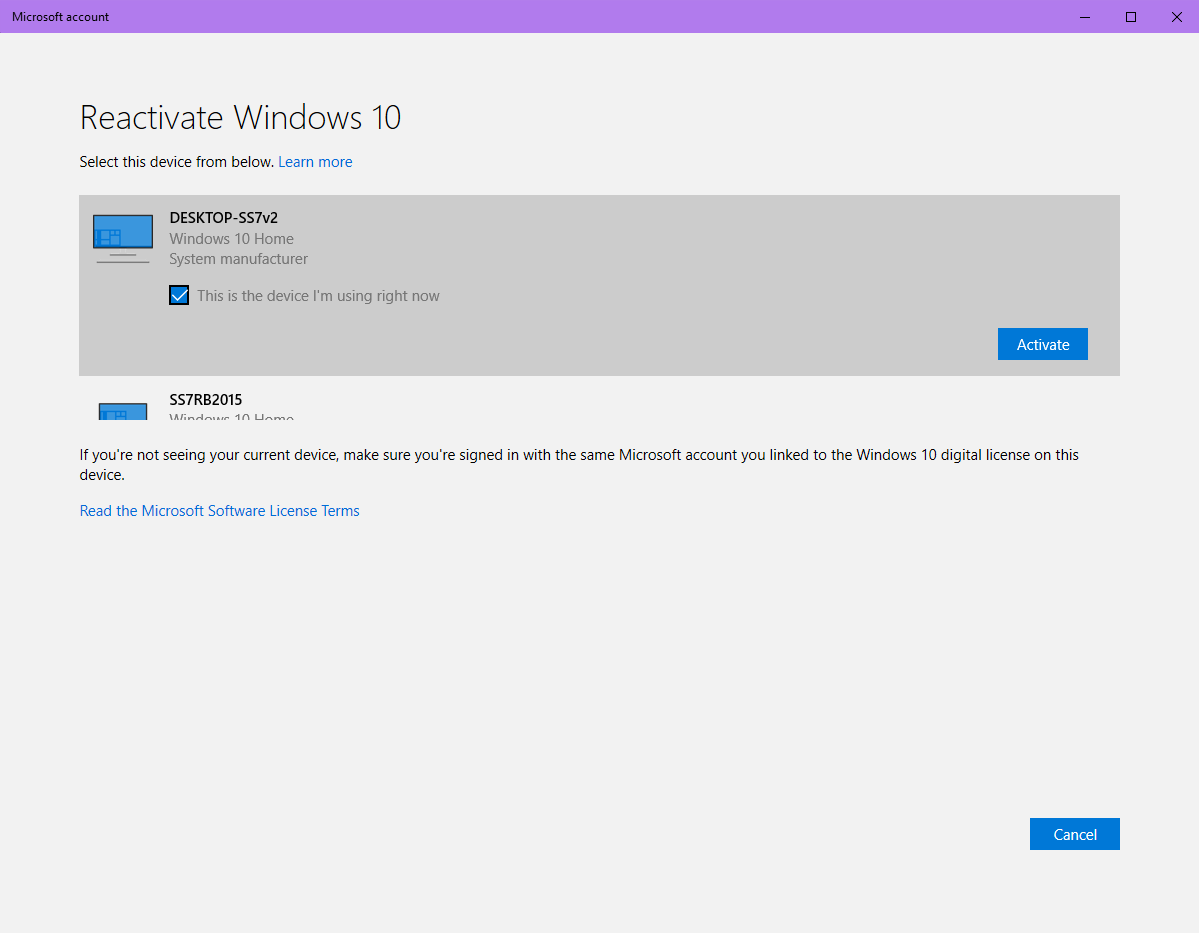Viewport: 1199px width, 933px height.
Task: Click the SS7RB2015 computer monitor icon
Action: (x=123, y=410)
